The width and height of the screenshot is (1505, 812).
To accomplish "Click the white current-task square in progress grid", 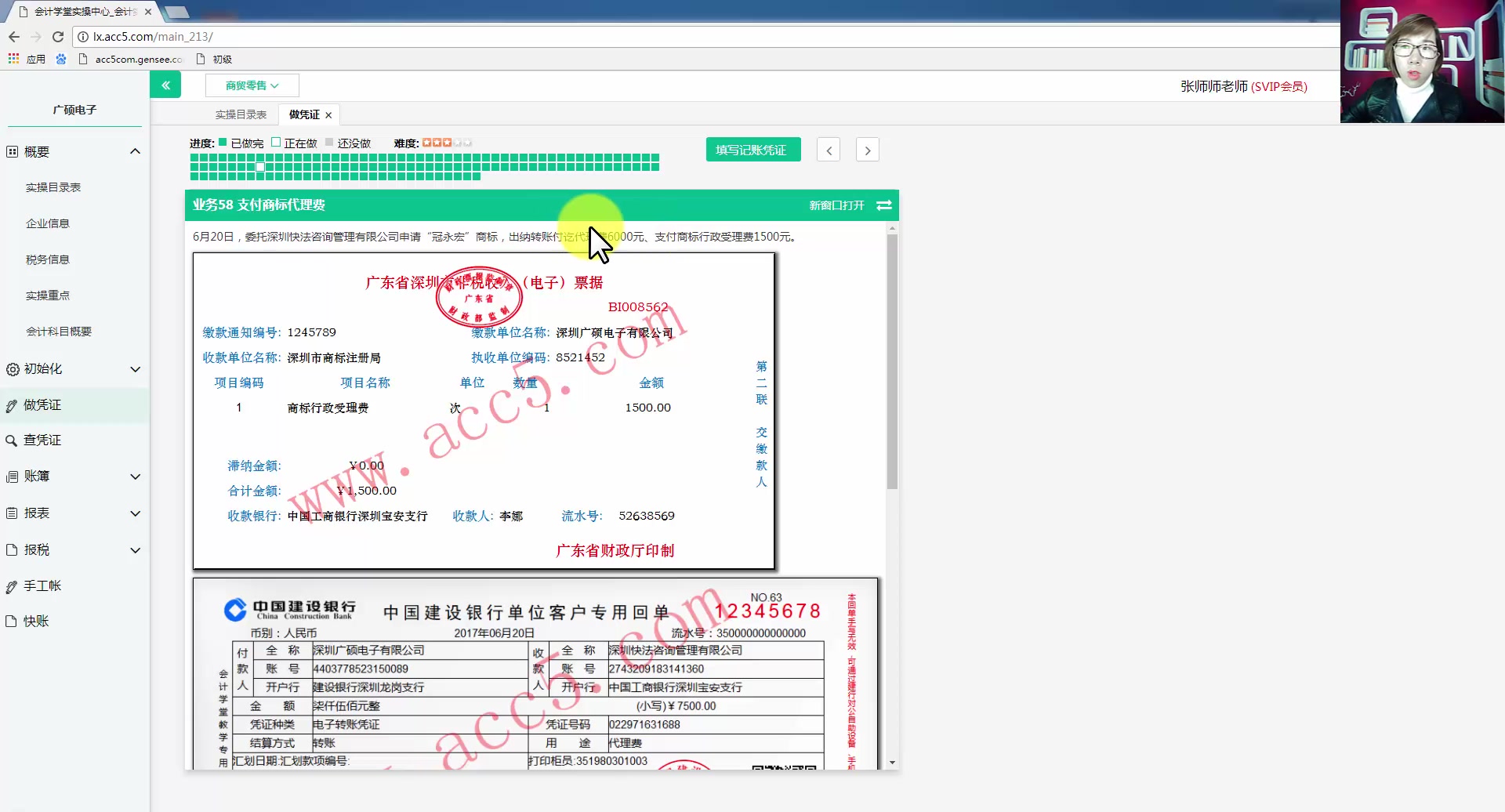I will pyautogui.click(x=260, y=167).
